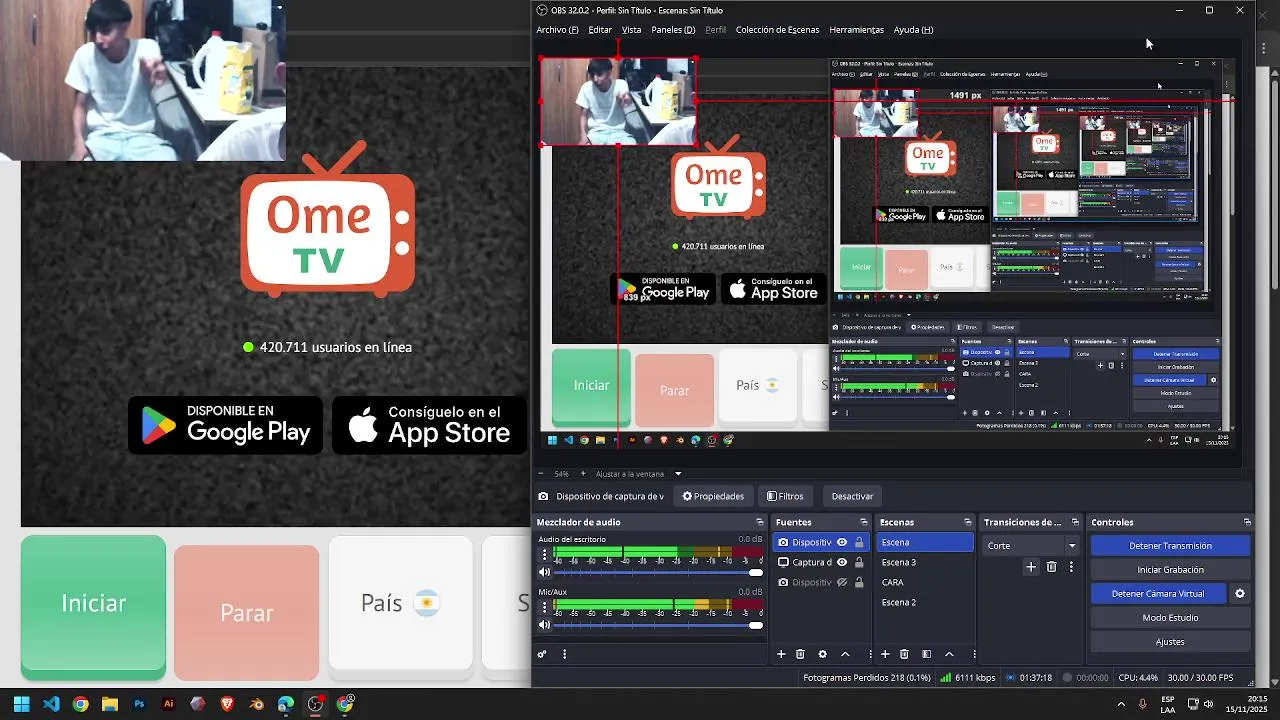1280x720 pixels.
Task: Move source up with Fuentes arrow icon
Action: (x=845, y=654)
